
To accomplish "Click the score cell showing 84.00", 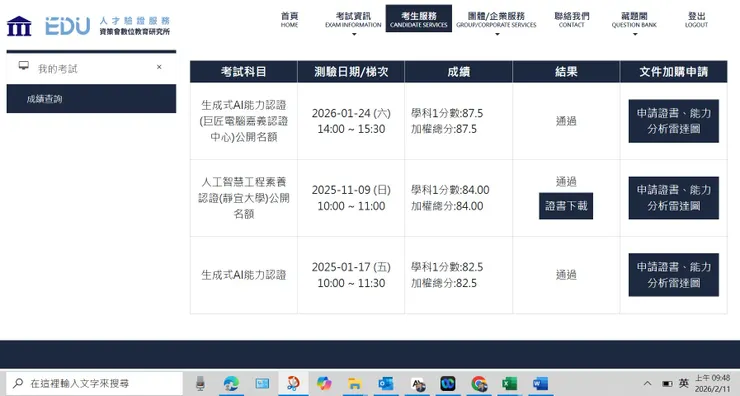I will (x=458, y=198).
